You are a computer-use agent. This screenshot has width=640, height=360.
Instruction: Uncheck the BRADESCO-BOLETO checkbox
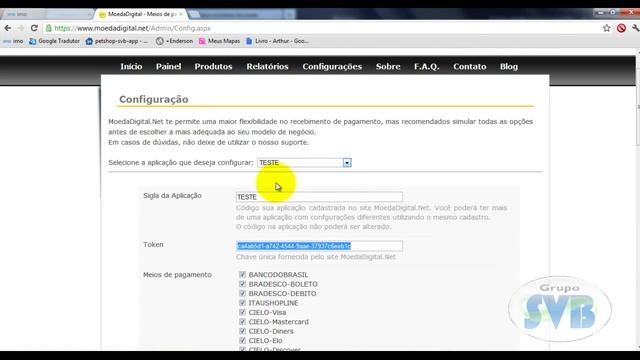tap(242, 284)
